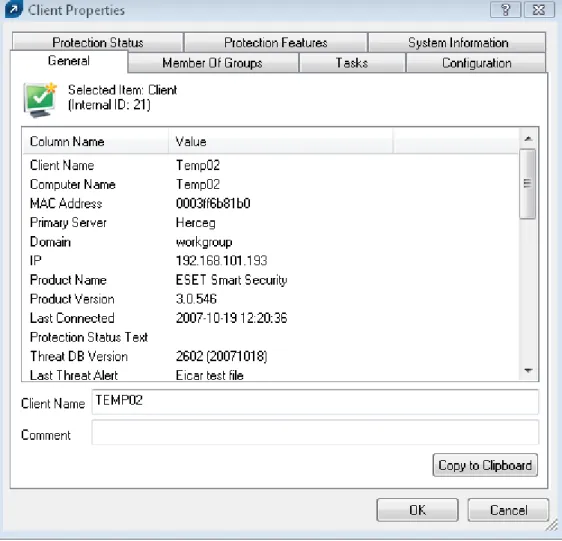Open the Protection Features tab
Viewport: 562px width, 541px height.
pos(275,43)
